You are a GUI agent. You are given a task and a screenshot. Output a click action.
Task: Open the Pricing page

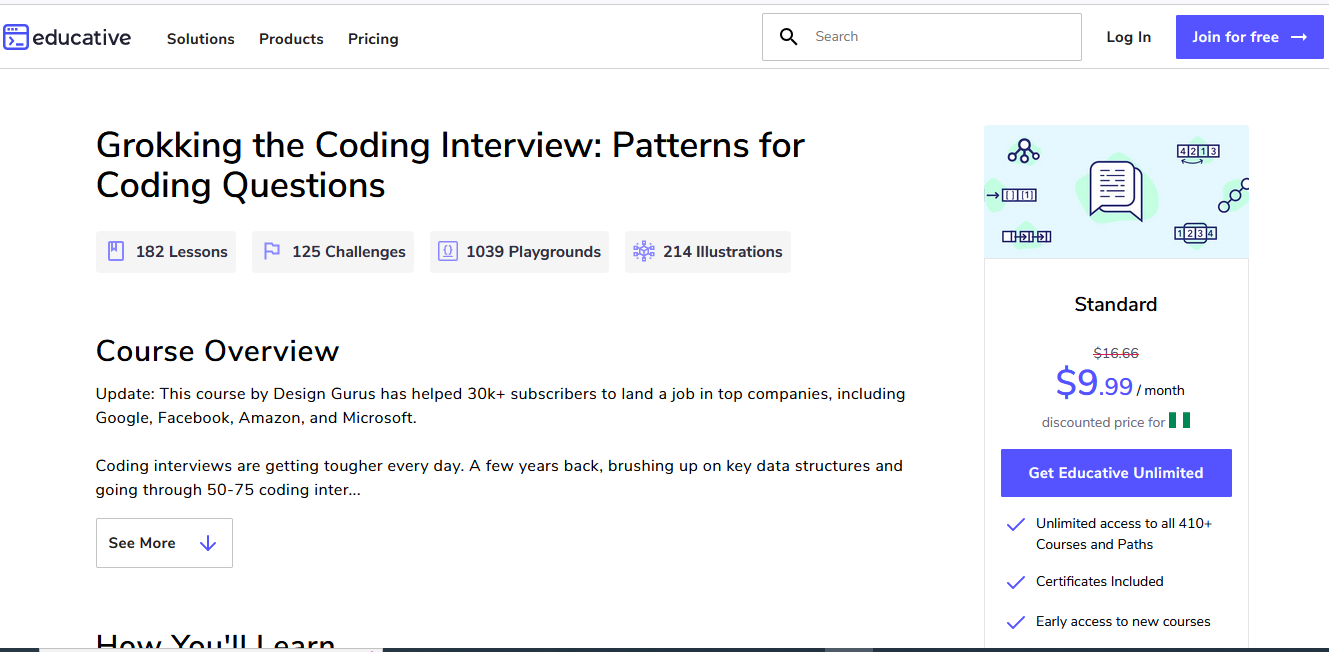tap(373, 39)
